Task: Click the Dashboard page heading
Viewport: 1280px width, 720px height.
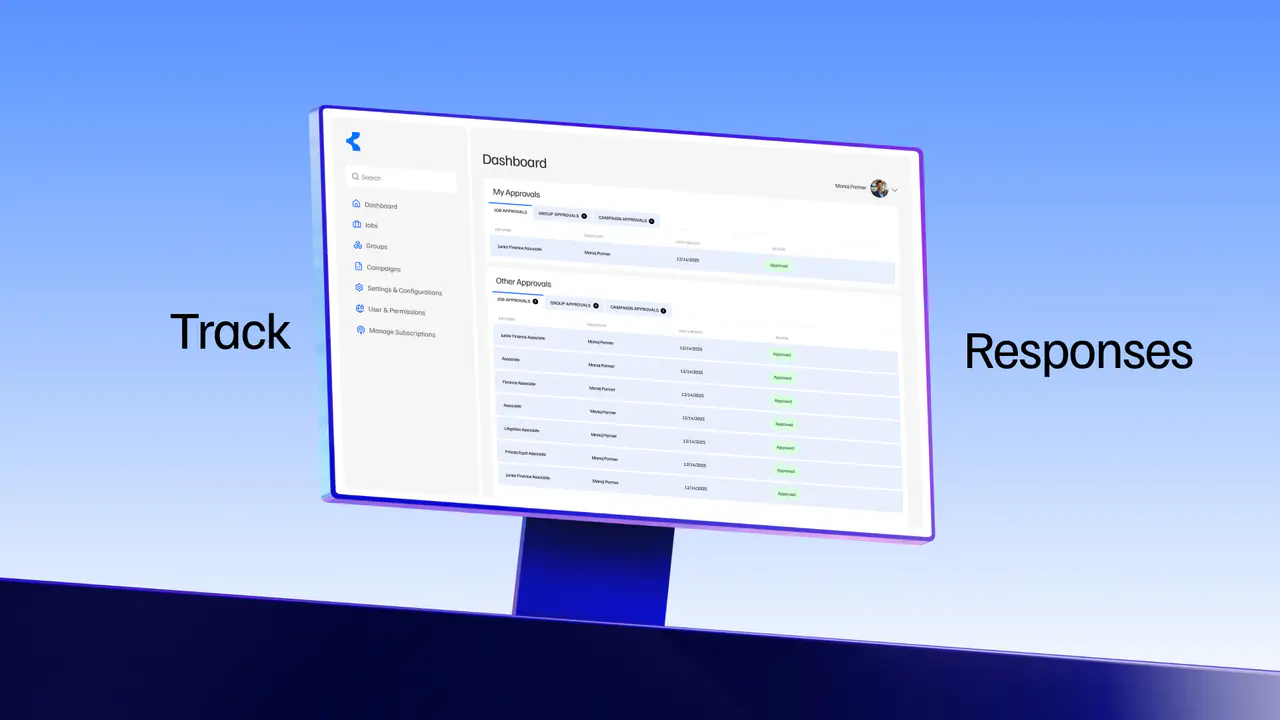Action: [514, 161]
